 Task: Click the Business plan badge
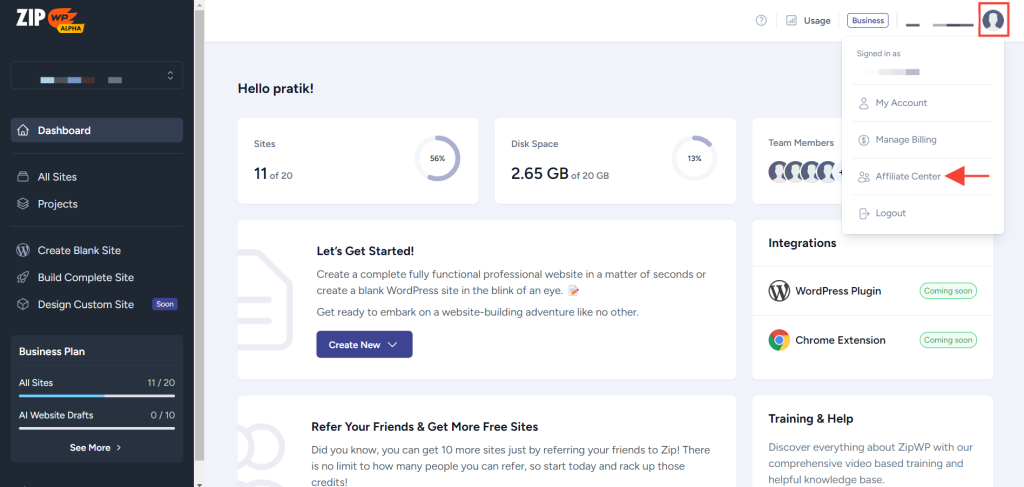point(867,20)
